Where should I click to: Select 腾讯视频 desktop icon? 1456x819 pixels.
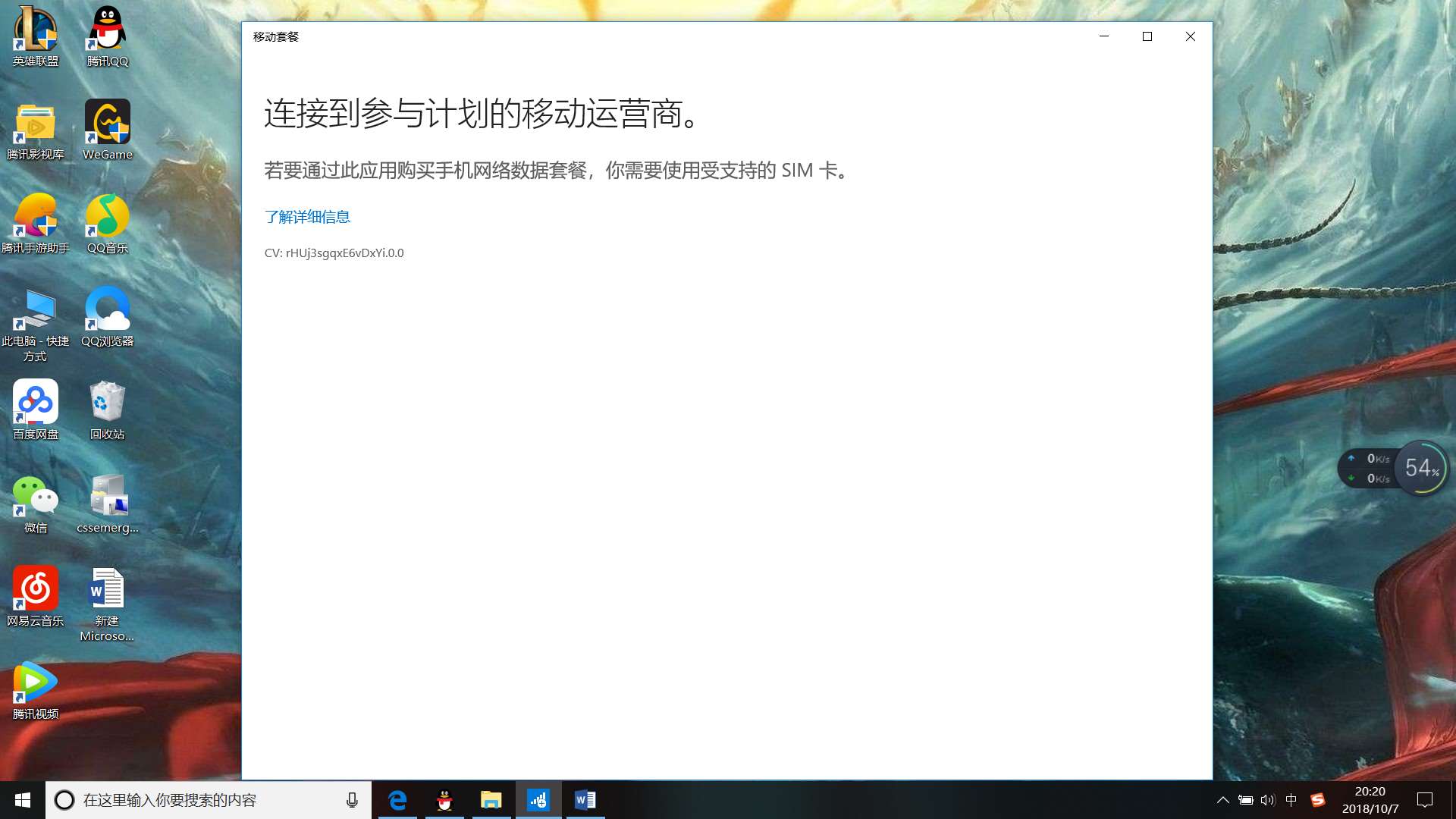point(36,690)
